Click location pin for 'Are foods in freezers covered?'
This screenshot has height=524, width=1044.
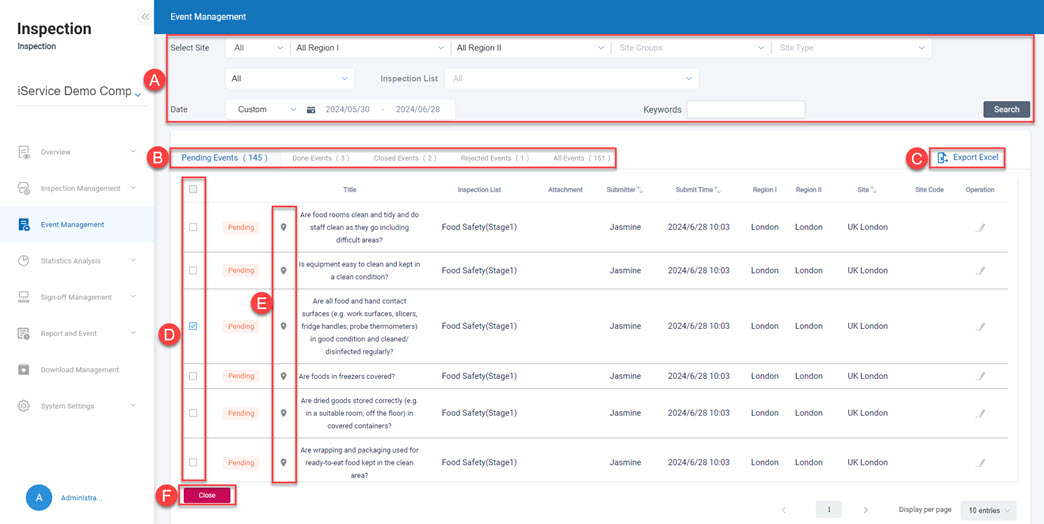[x=284, y=377]
